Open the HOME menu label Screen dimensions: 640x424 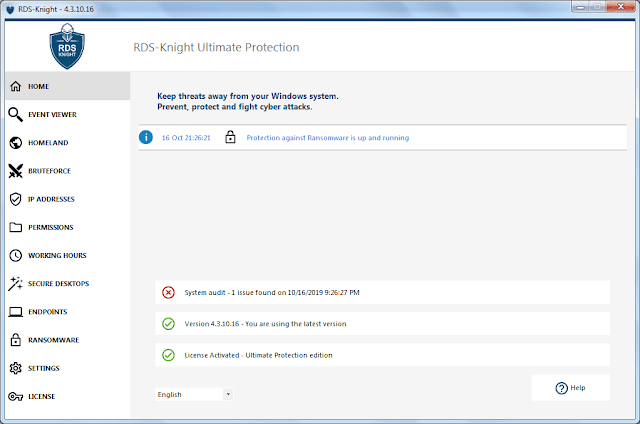(38, 87)
